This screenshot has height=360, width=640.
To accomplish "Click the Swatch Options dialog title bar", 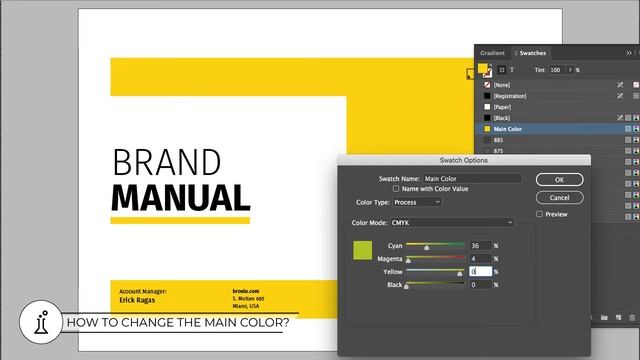I will 464,160.
